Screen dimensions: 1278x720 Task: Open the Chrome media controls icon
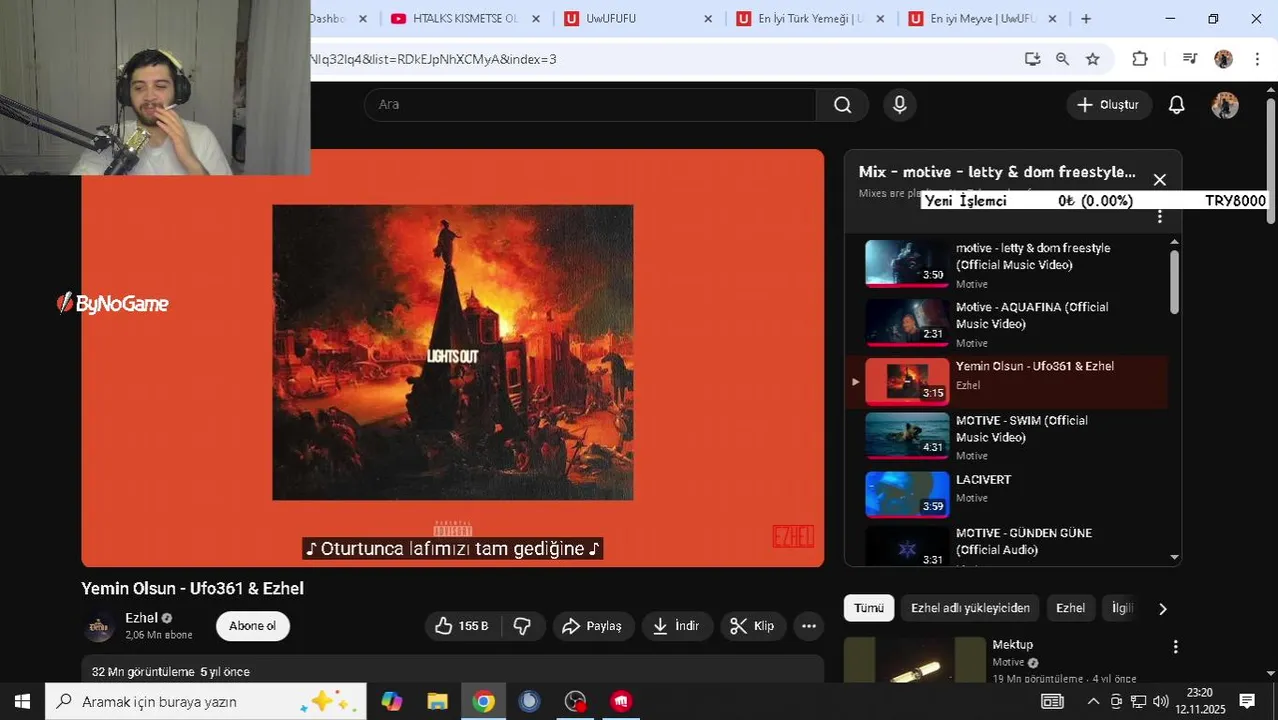1190,59
